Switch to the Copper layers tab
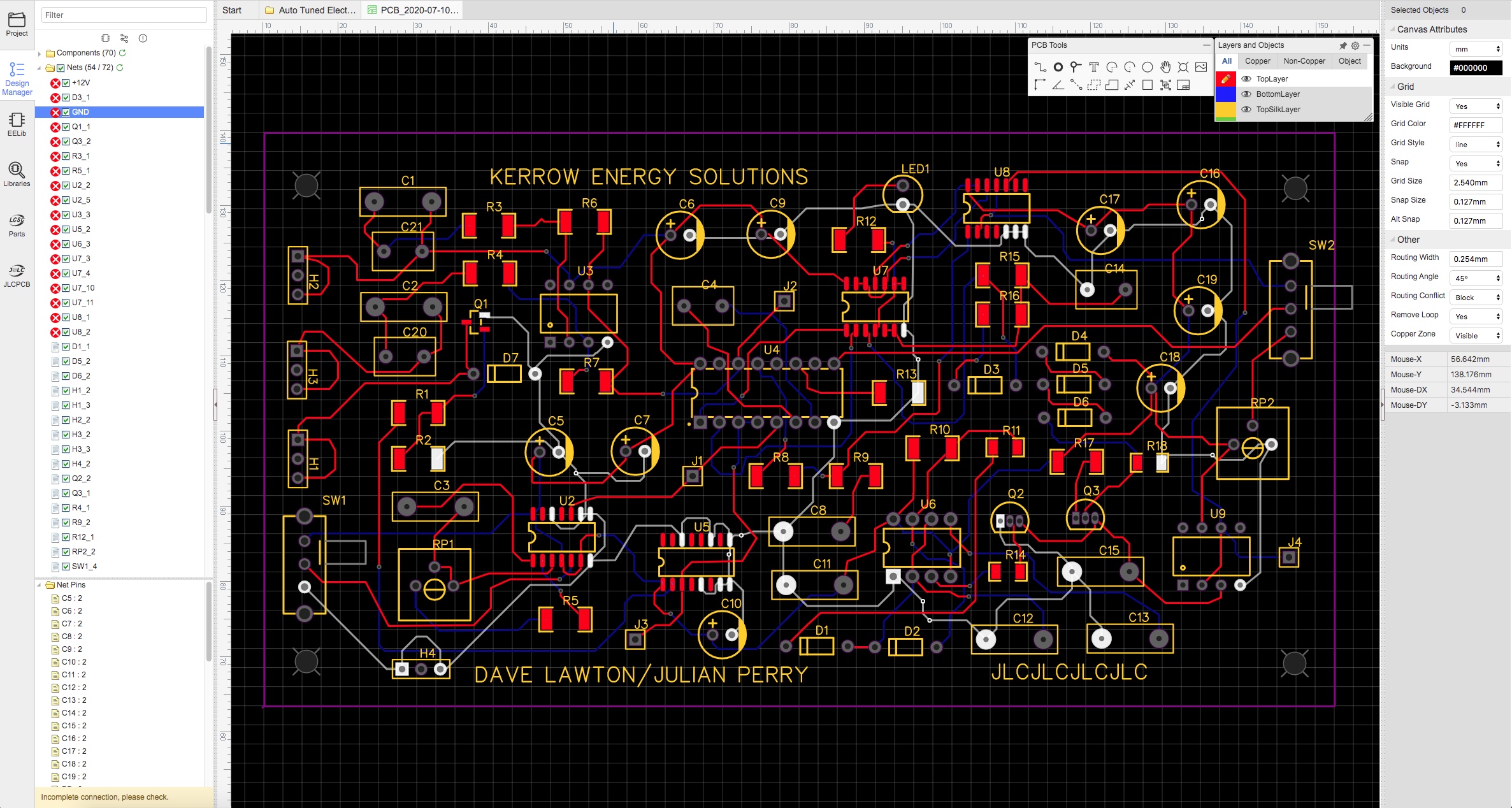 point(1257,61)
